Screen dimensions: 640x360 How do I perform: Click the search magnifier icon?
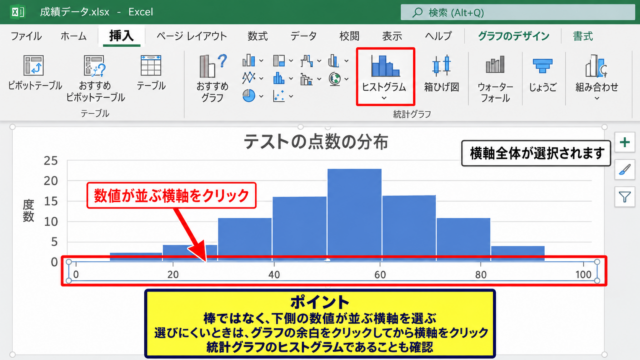(417, 13)
